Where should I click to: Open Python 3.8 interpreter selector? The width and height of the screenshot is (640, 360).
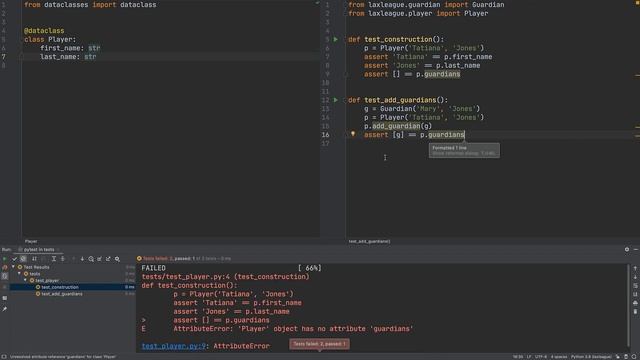[x=591, y=357]
